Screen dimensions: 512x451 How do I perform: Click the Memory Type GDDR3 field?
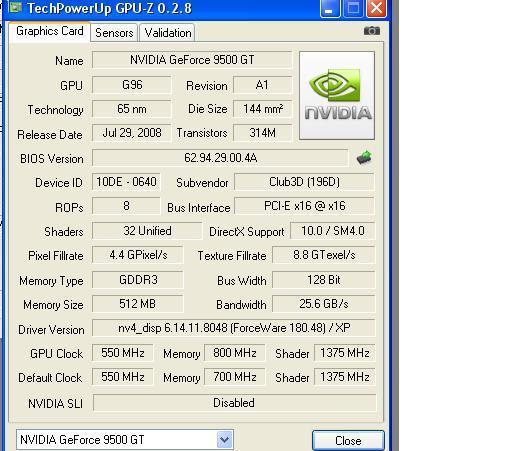138,280
